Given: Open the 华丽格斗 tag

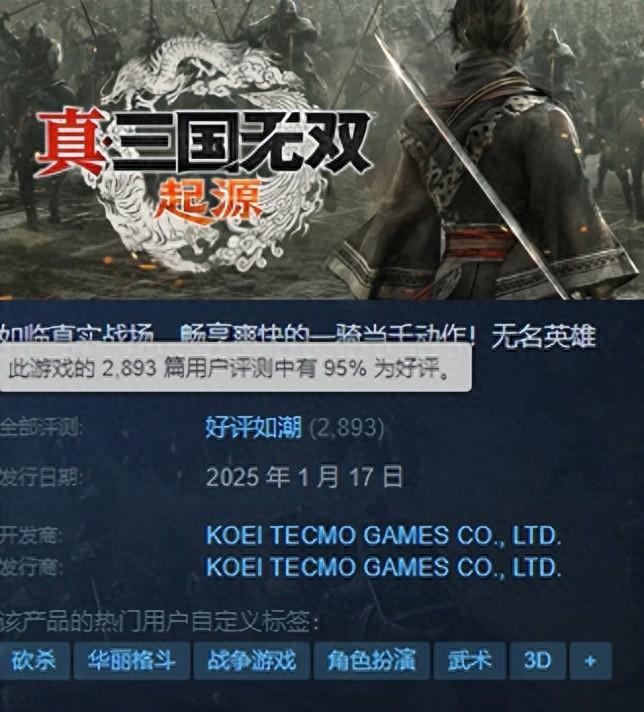Looking at the screenshot, I should [132, 661].
